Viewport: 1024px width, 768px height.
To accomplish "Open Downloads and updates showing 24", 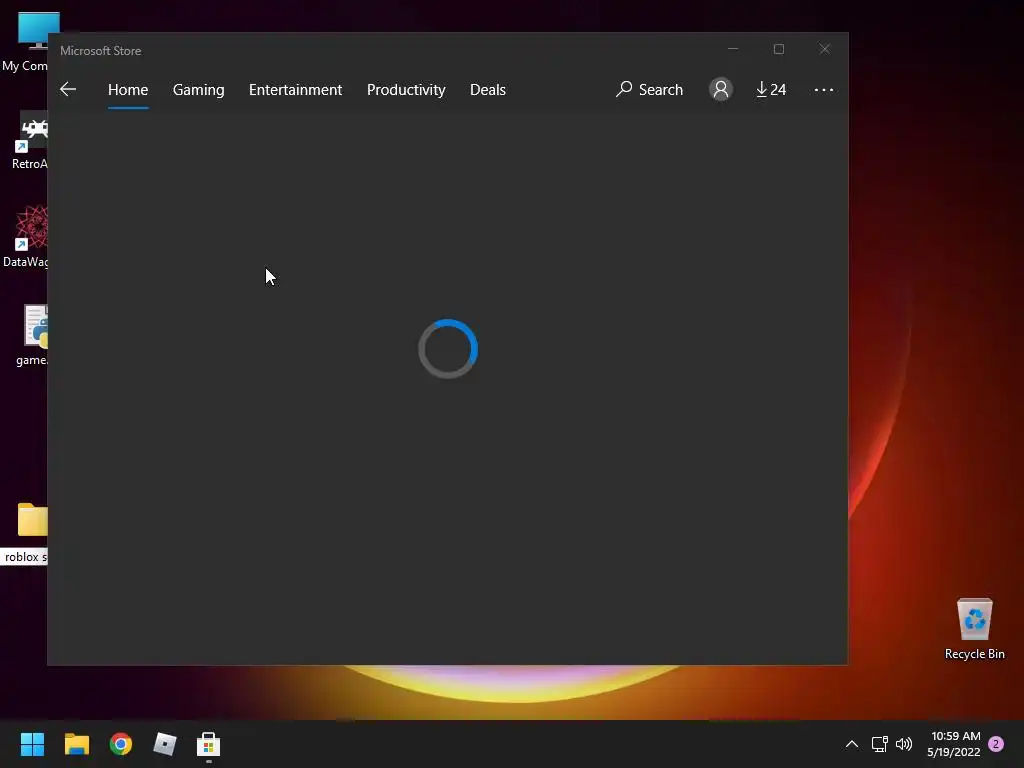I will (x=771, y=89).
